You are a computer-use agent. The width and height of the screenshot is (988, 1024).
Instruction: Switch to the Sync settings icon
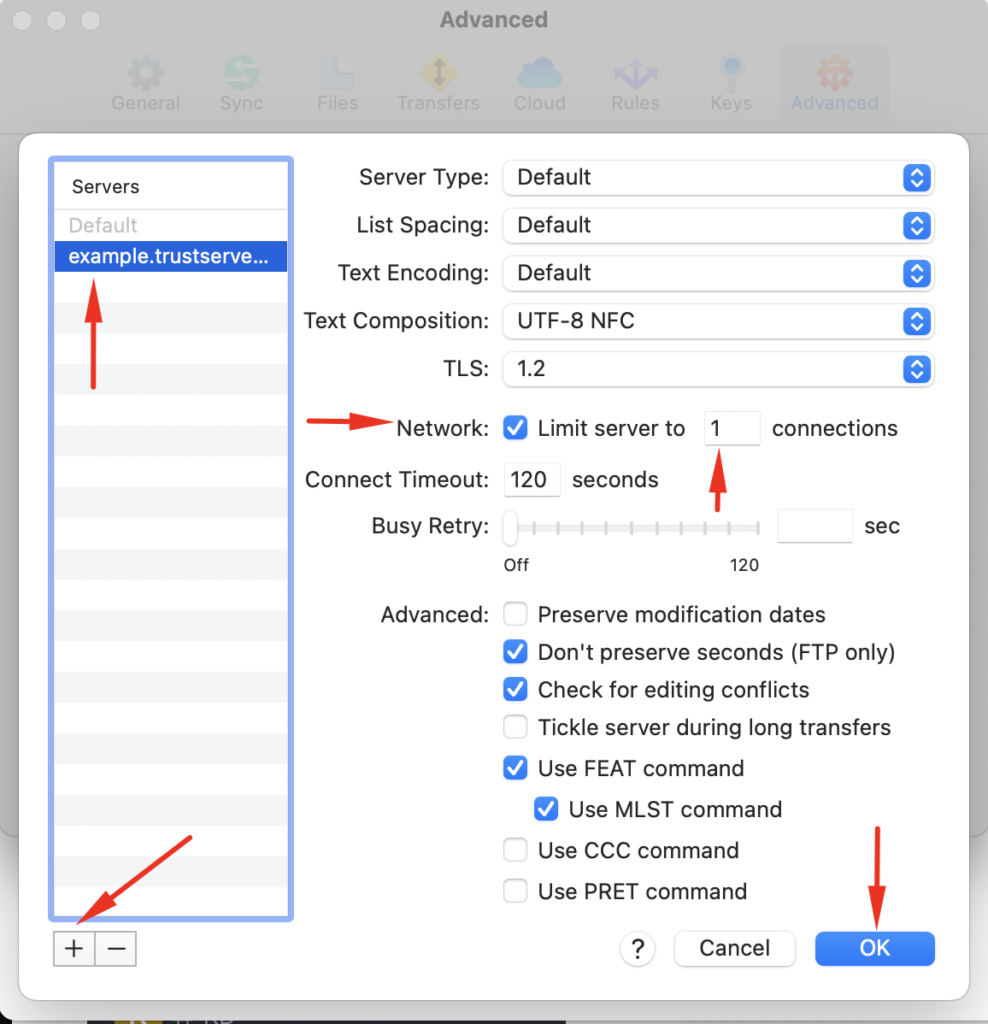click(x=241, y=82)
